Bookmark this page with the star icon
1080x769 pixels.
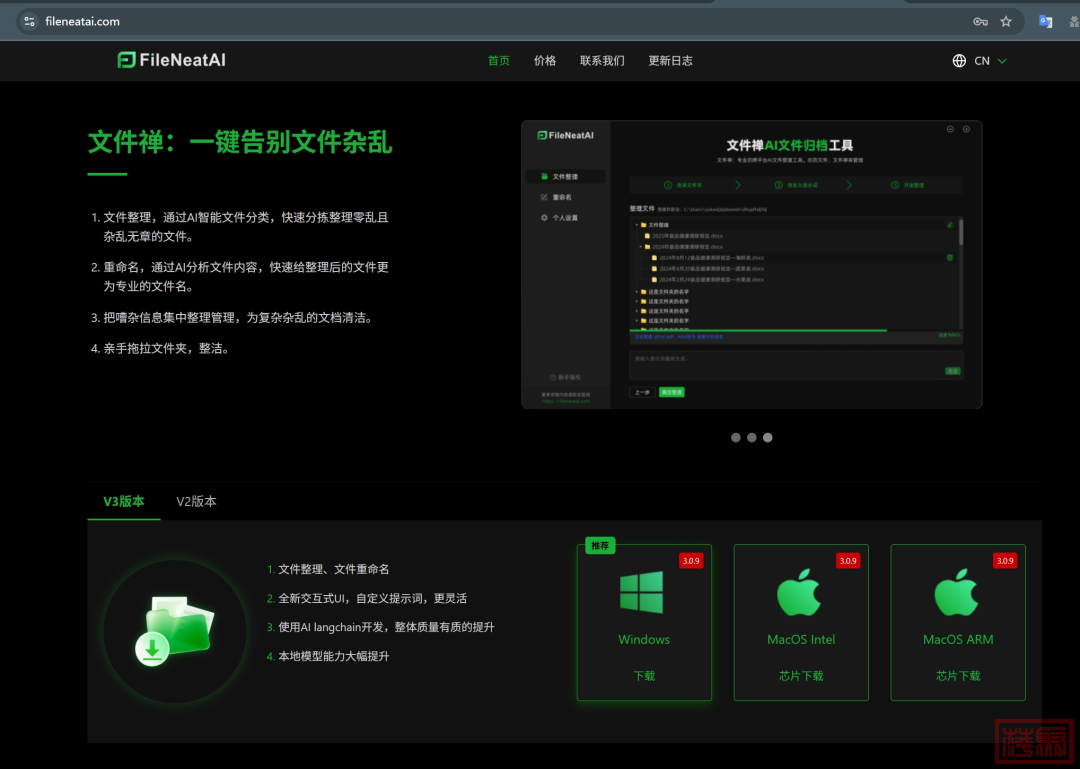click(1006, 21)
